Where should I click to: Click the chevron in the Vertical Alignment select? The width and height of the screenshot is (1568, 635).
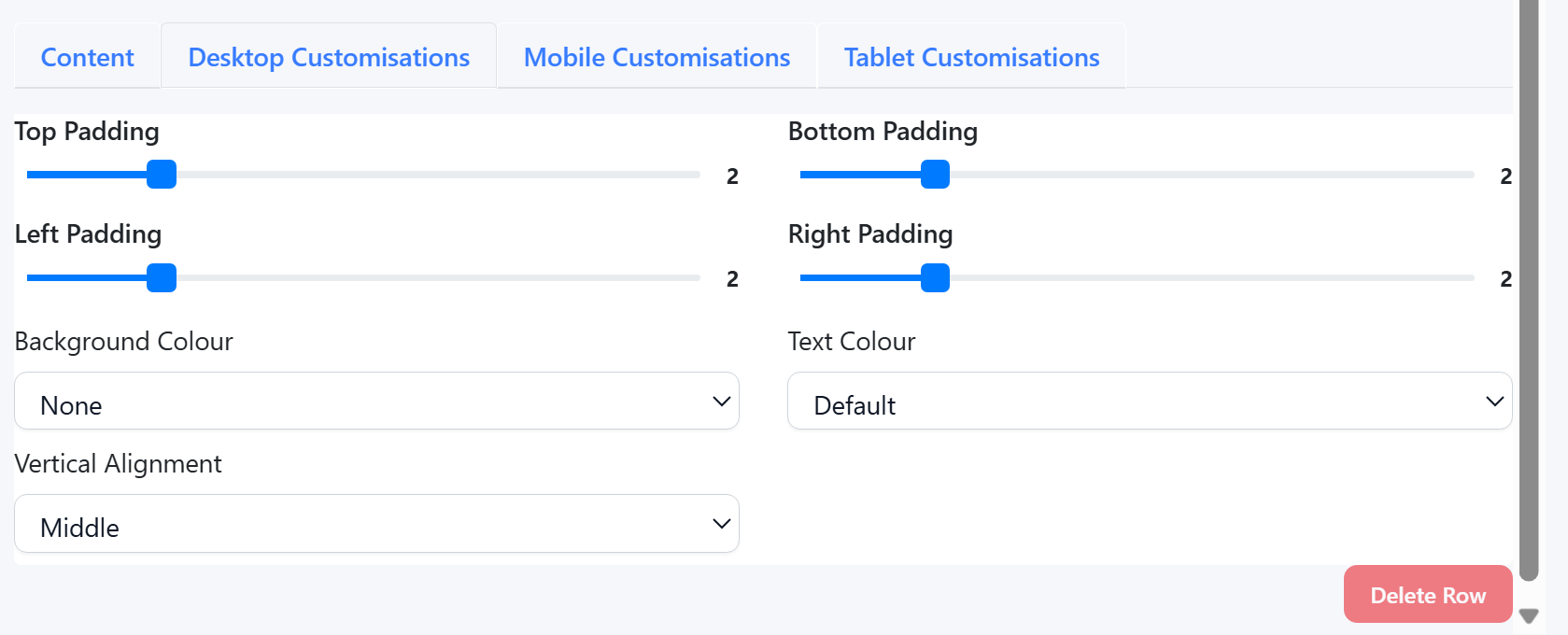coord(721,524)
